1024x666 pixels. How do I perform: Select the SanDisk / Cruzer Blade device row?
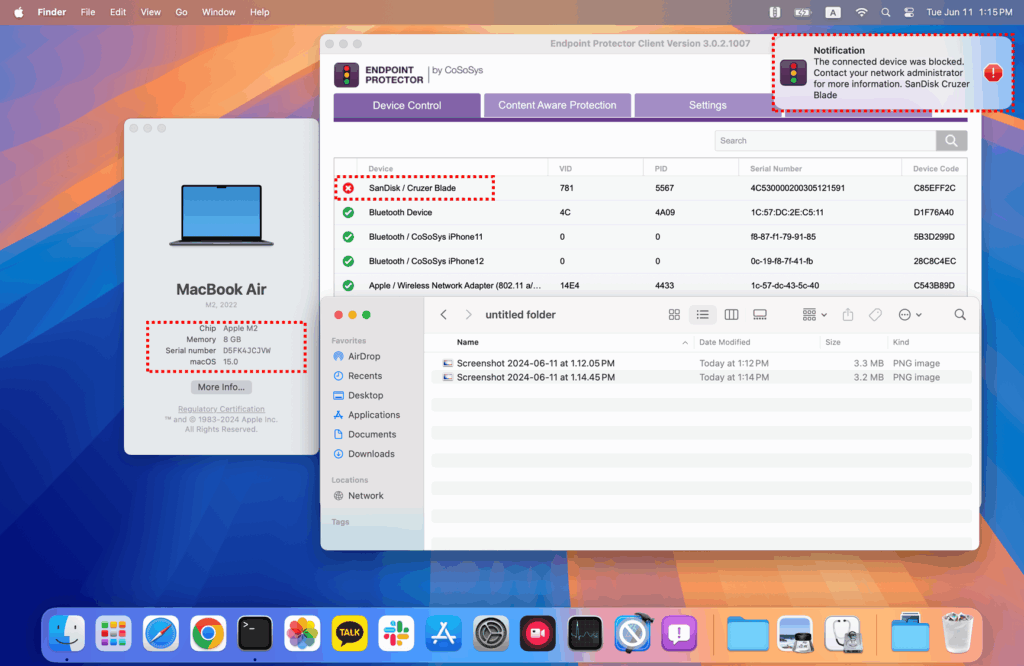coord(650,188)
